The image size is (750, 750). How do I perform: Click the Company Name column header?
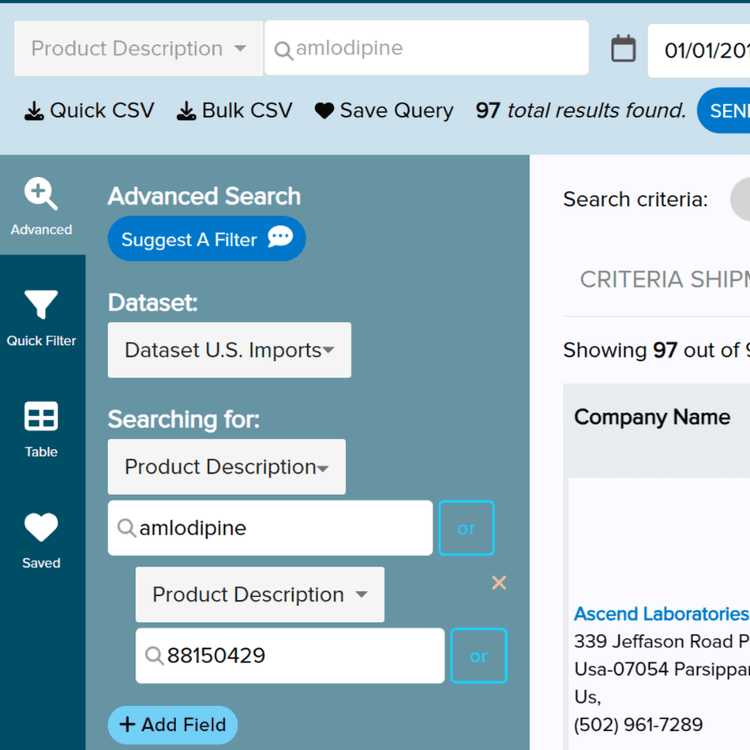coord(652,417)
